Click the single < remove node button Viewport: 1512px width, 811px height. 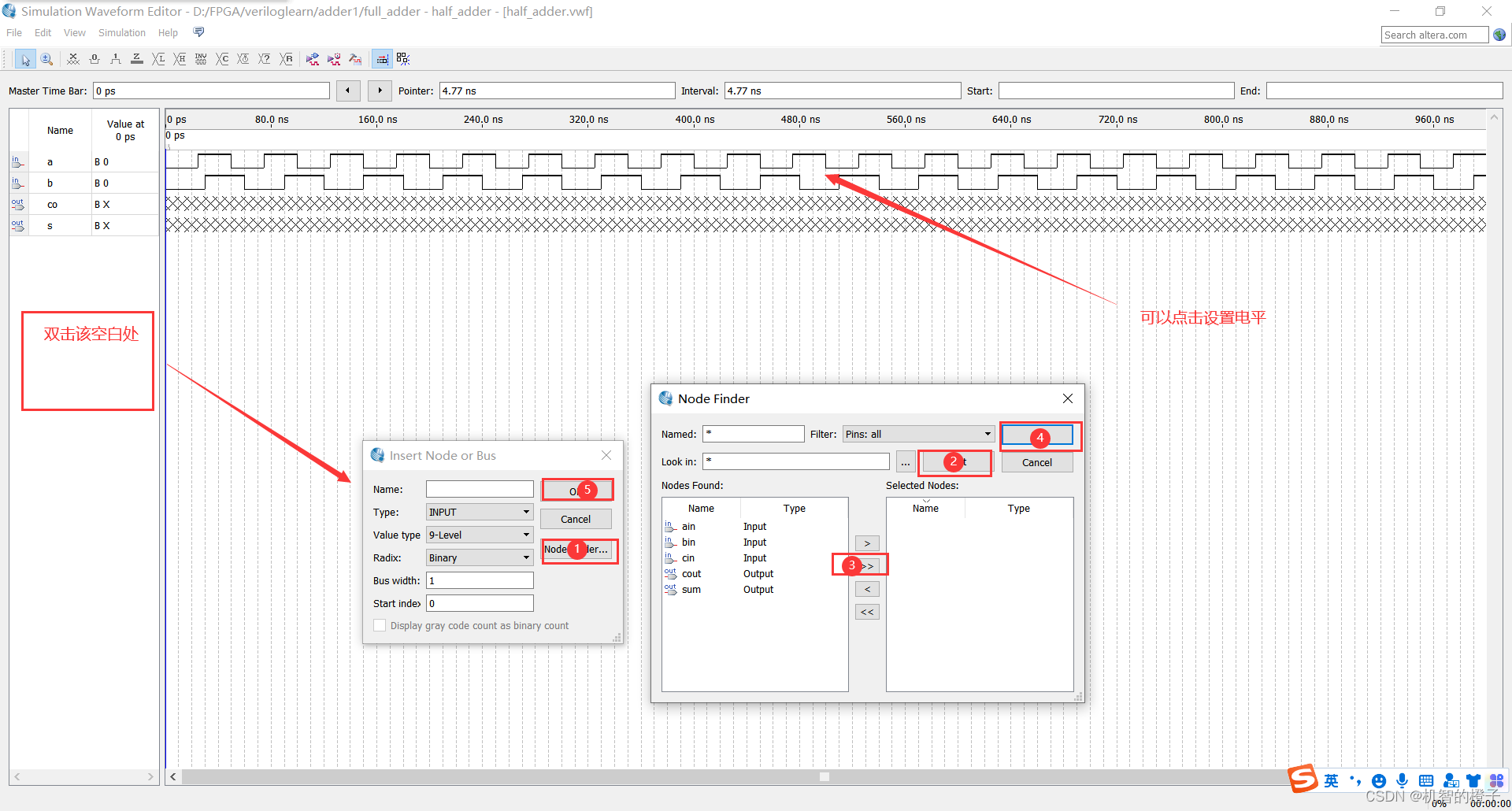(x=867, y=589)
